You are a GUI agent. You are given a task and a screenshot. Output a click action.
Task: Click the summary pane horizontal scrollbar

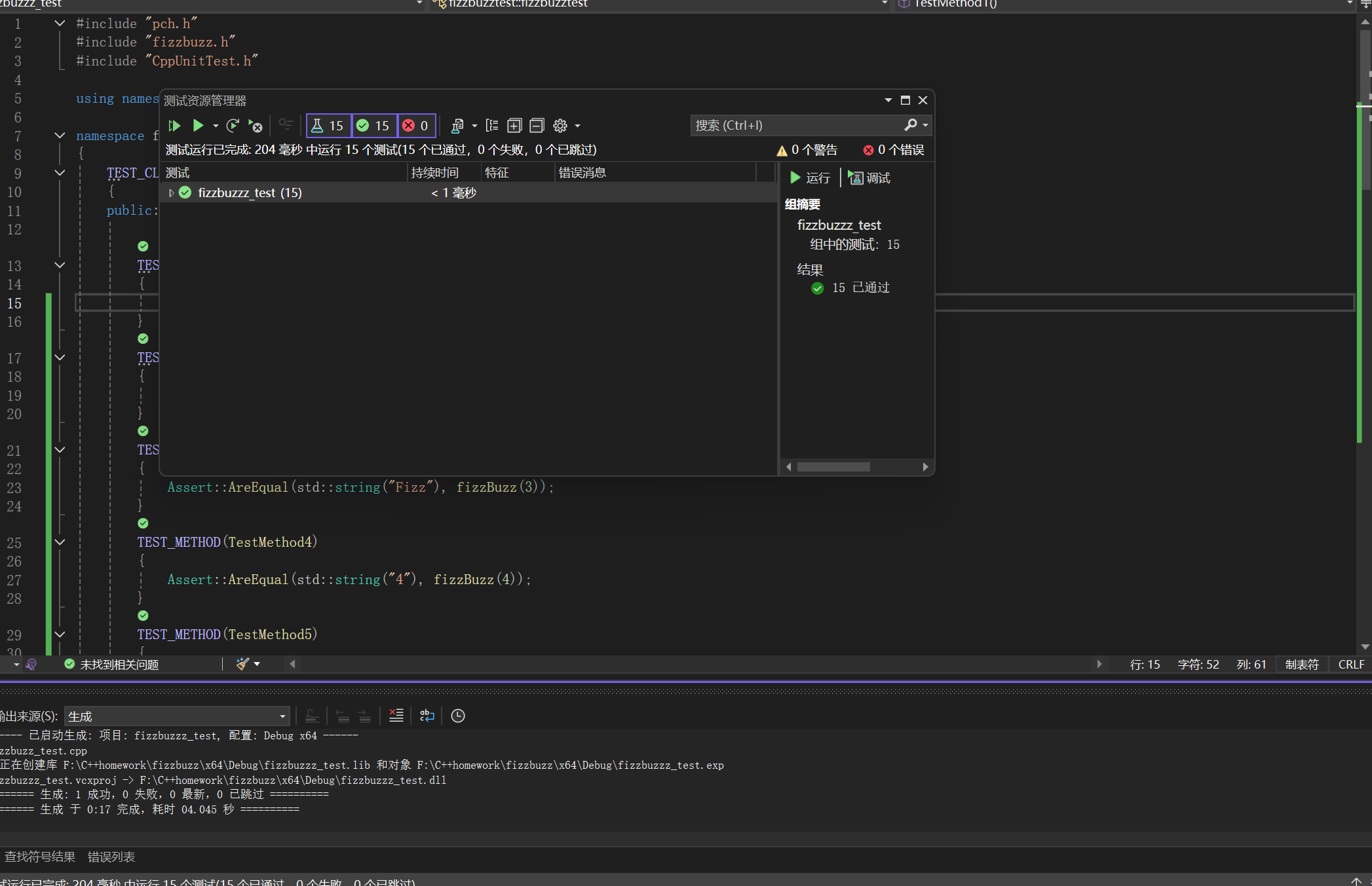pos(833,467)
